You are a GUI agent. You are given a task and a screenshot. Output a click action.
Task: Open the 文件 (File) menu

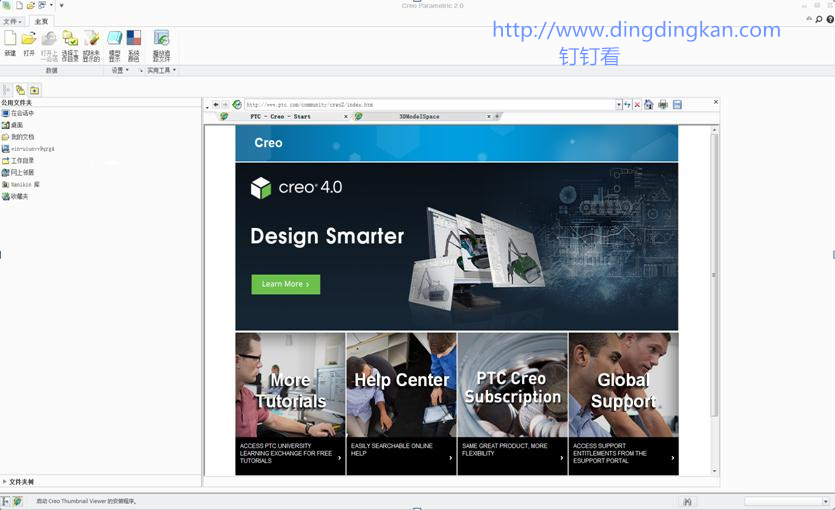tap(12, 21)
